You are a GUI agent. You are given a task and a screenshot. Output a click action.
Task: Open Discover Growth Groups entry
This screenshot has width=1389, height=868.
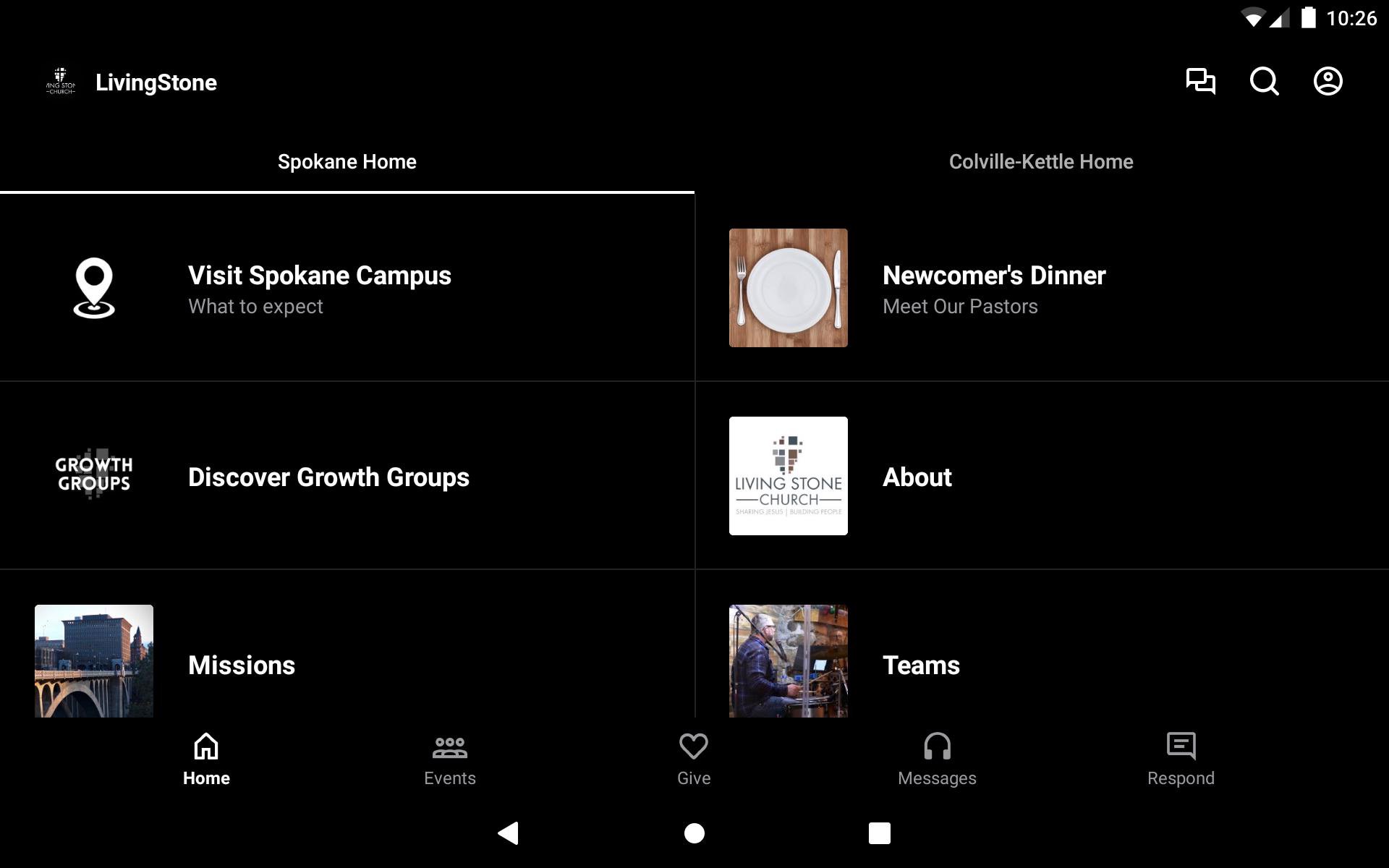tap(328, 477)
